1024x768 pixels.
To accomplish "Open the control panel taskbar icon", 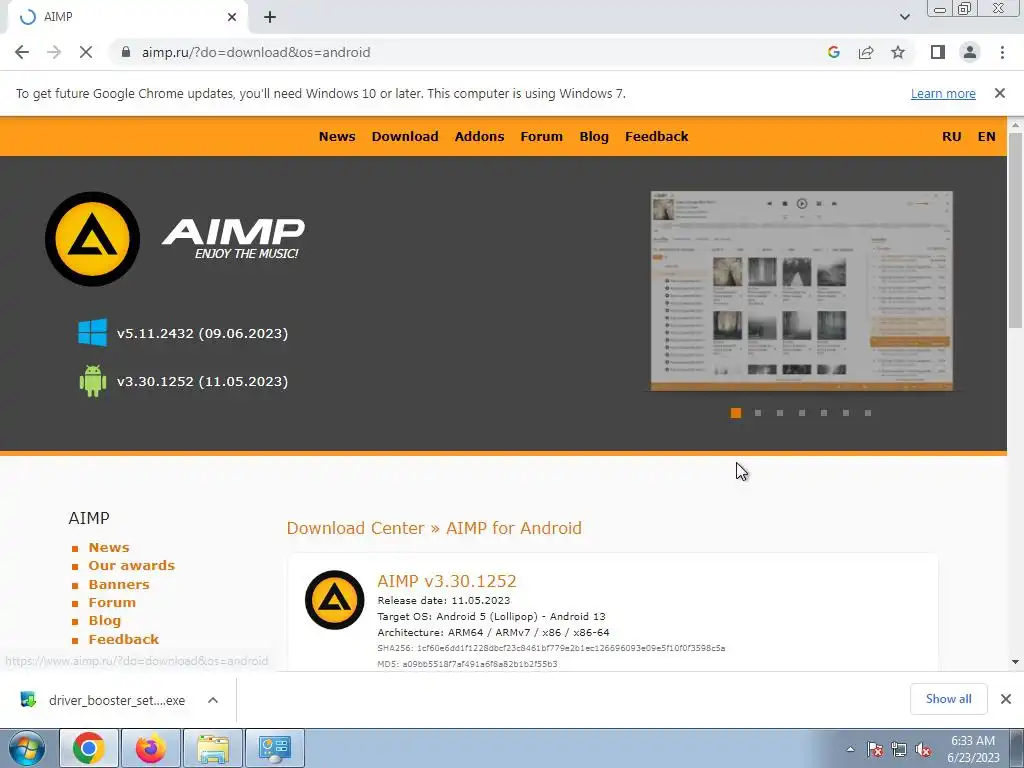I will pos(275,748).
